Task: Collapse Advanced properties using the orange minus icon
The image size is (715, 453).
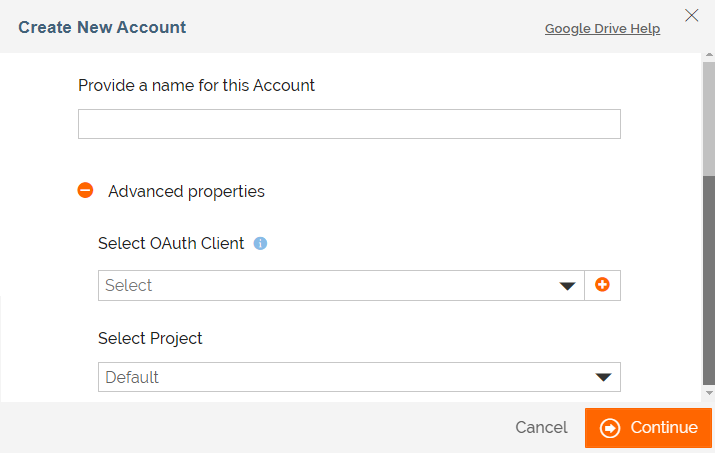Action: click(85, 190)
